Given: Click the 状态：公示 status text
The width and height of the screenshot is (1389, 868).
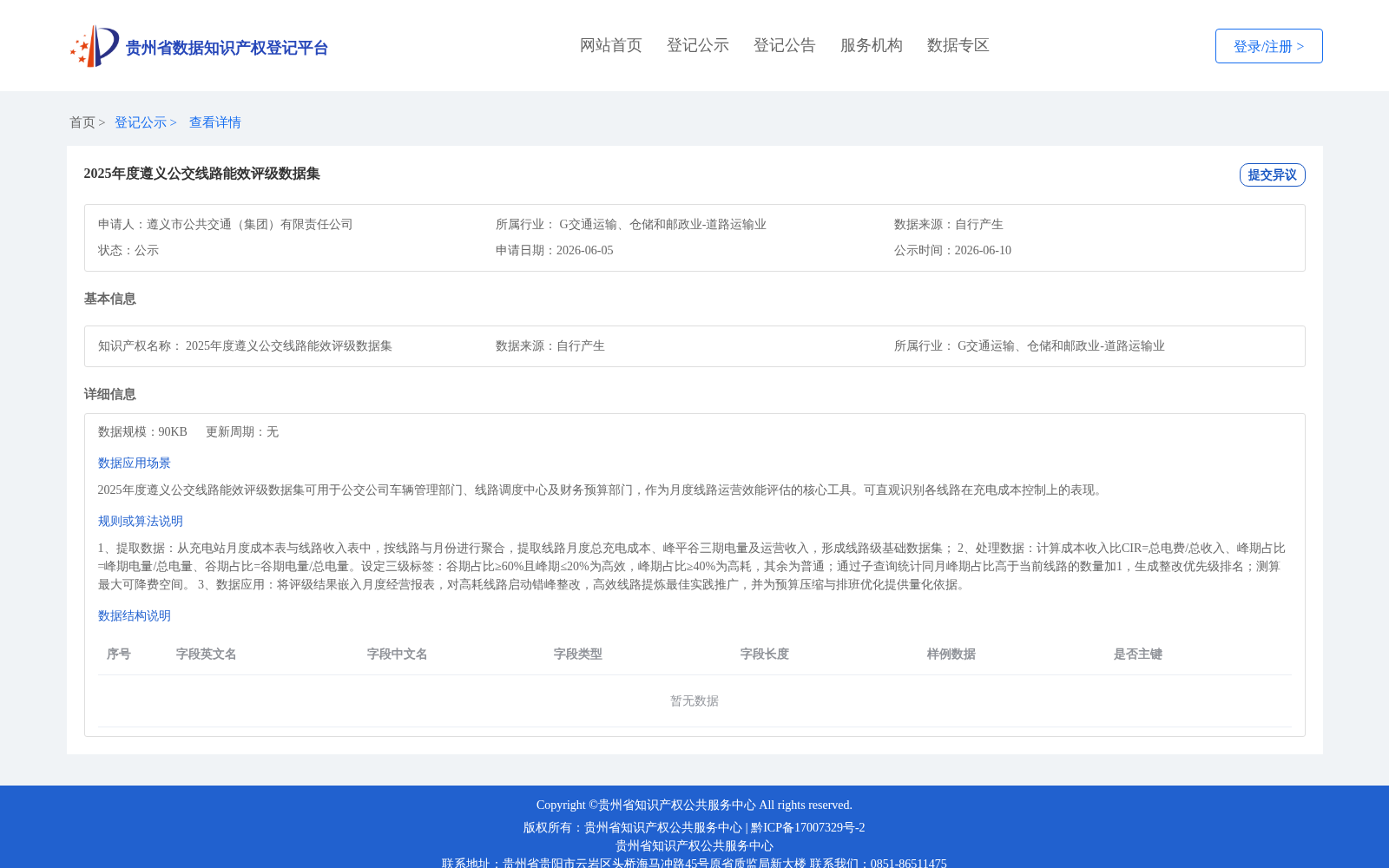Looking at the screenshot, I should coord(128,250).
